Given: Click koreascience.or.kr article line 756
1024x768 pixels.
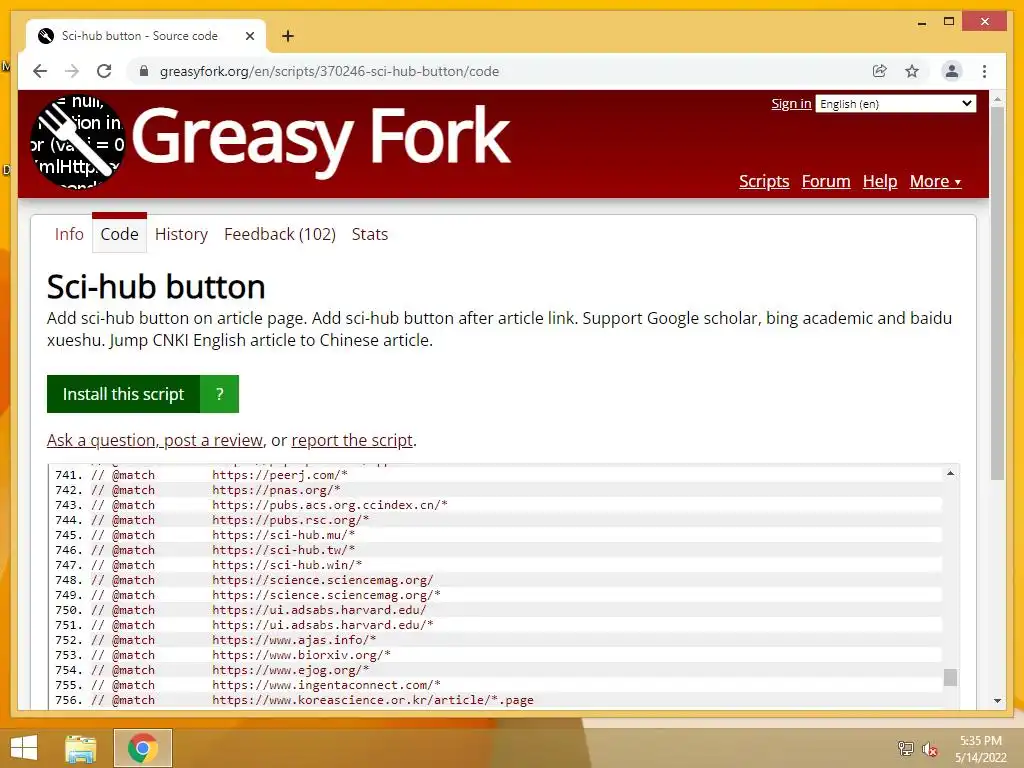Looking at the screenshot, I should [373, 700].
